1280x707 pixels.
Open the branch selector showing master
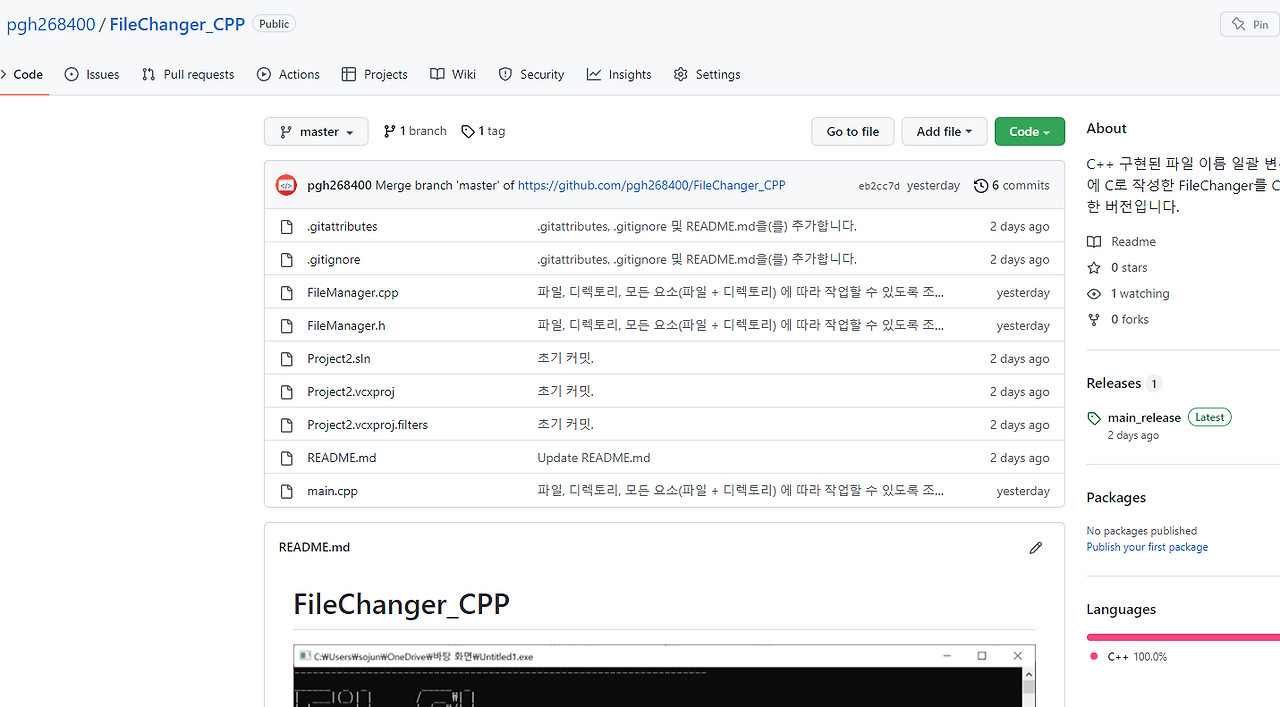click(x=315, y=131)
